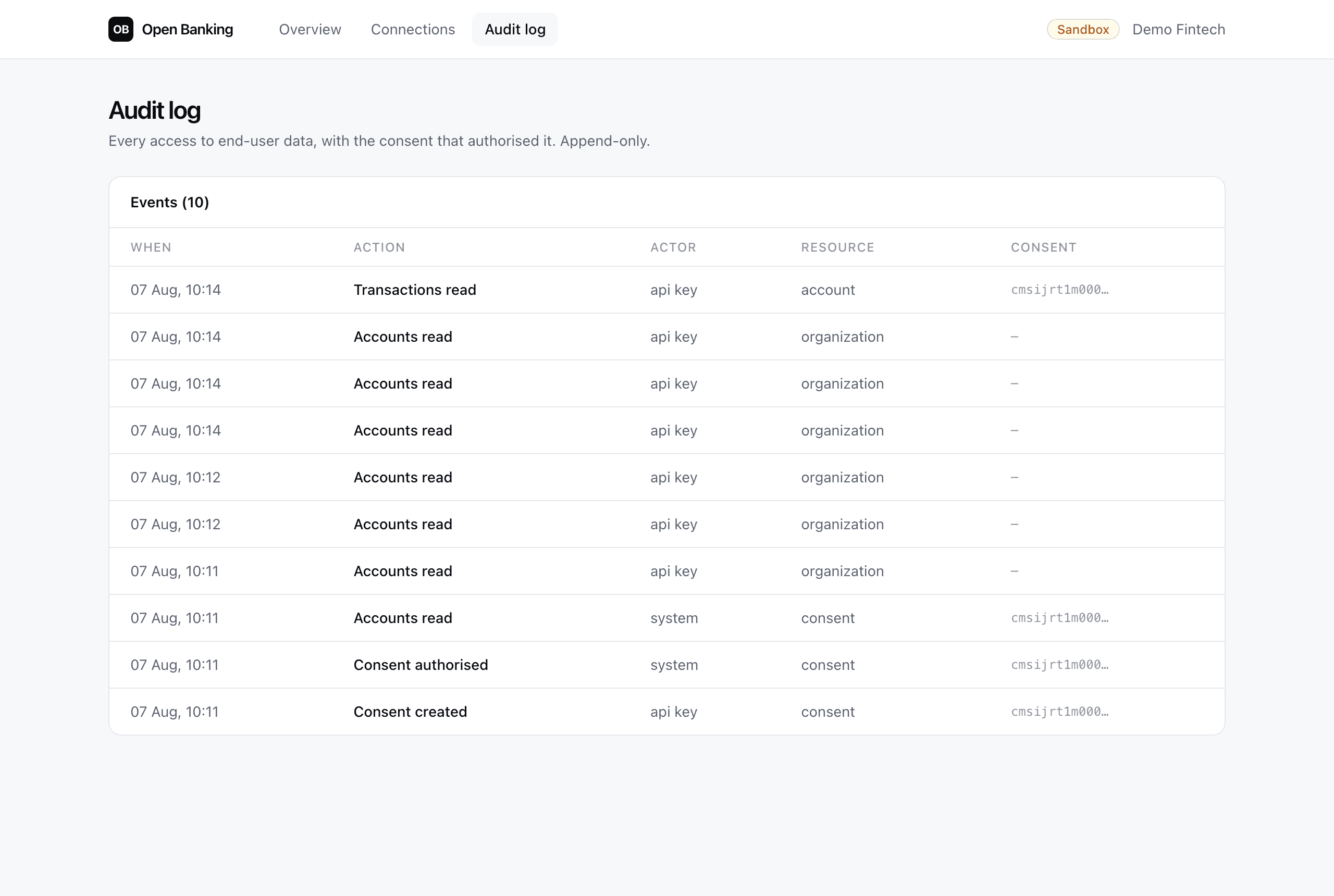The image size is (1334, 896).
Task: Click api key actor in Consent created row
Action: pos(673,712)
